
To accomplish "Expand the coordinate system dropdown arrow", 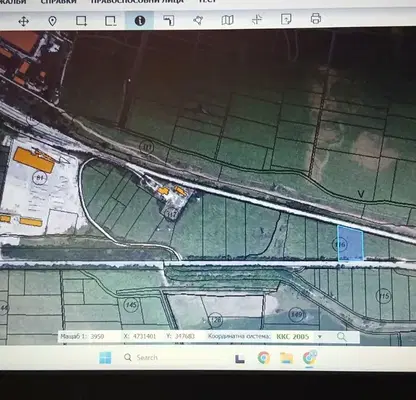I will pos(320,336).
